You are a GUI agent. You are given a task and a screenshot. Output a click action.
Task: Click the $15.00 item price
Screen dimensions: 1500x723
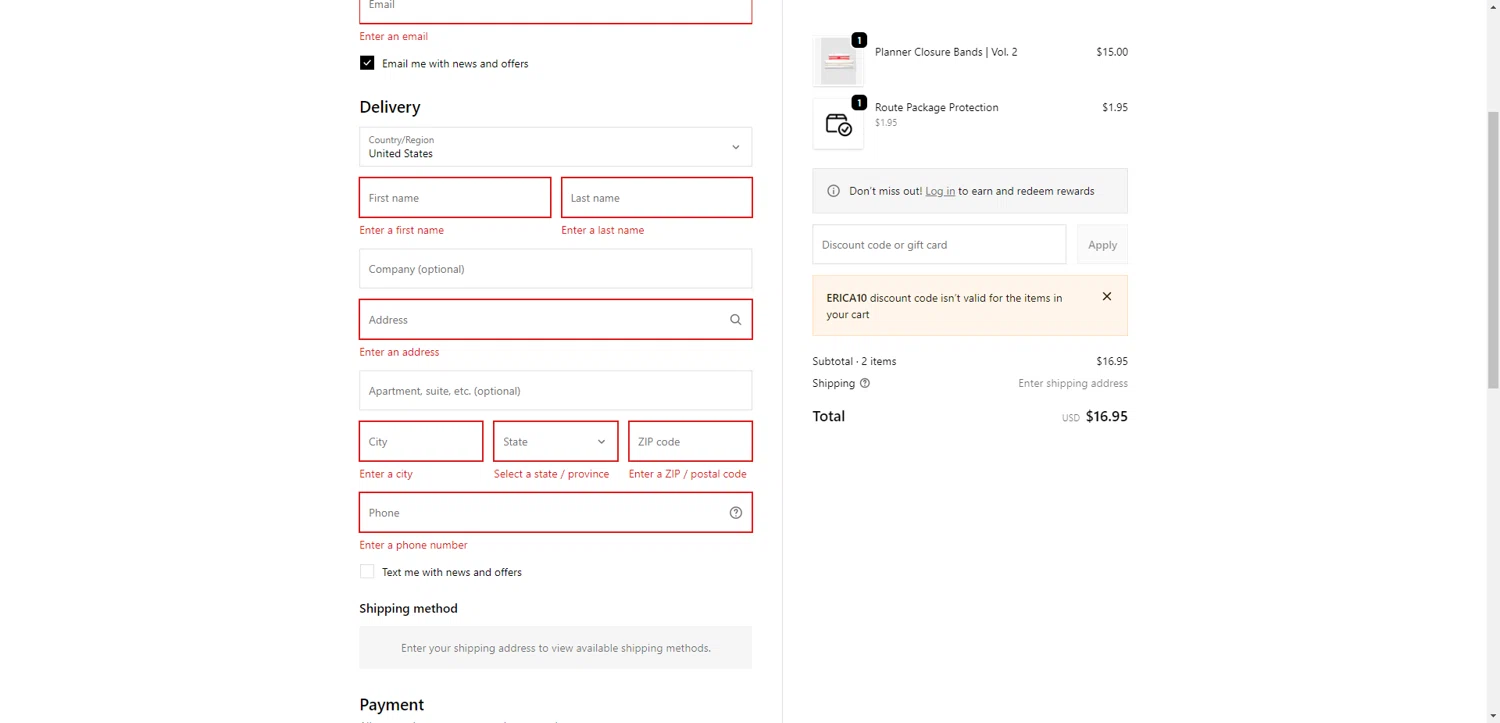pos(1112,52)
